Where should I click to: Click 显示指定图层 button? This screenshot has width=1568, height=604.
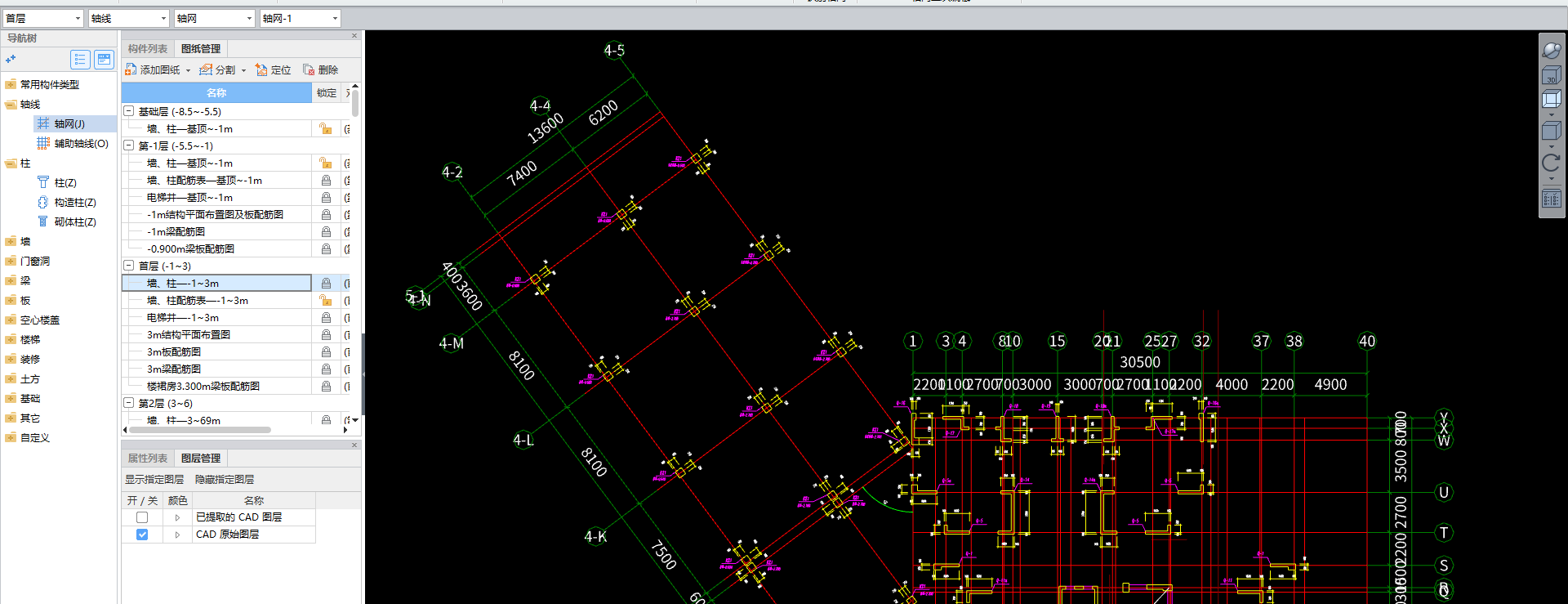point(154,480)
